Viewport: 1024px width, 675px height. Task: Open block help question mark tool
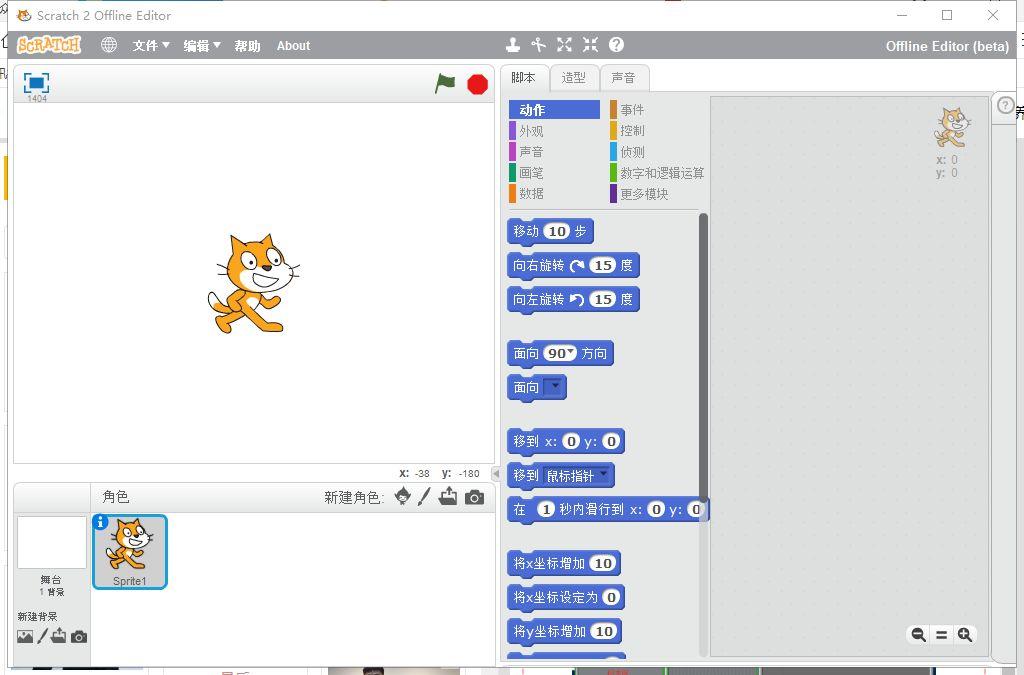[616, 45]
